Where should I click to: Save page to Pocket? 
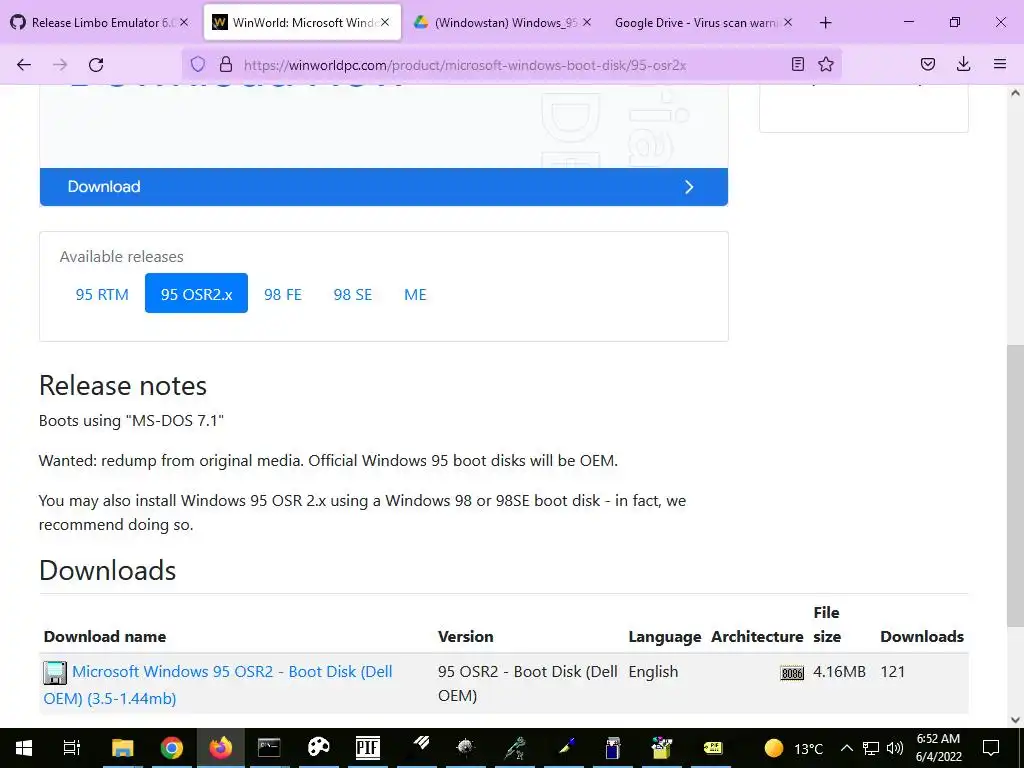[927, 64]
